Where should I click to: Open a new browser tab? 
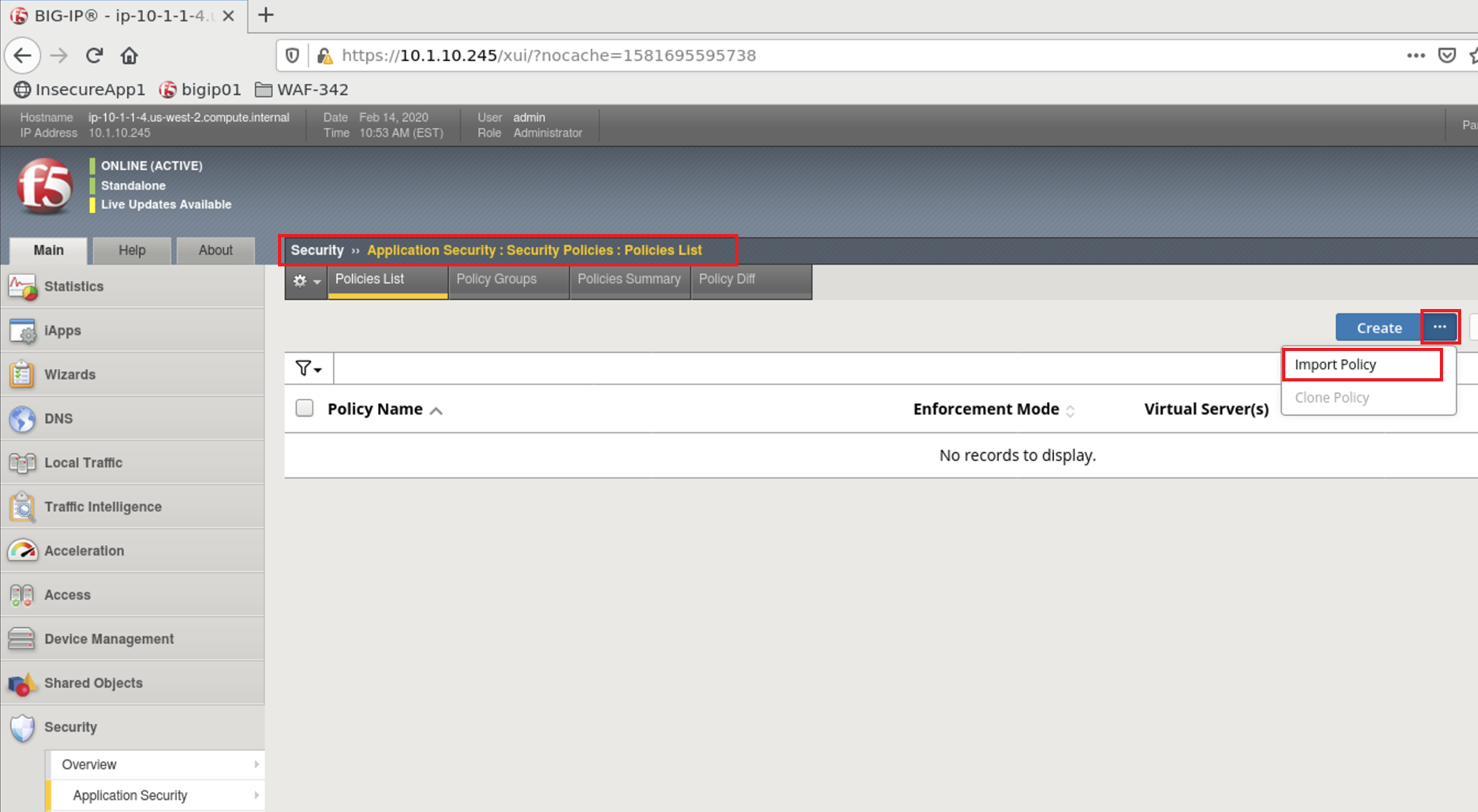pos(266,15)
